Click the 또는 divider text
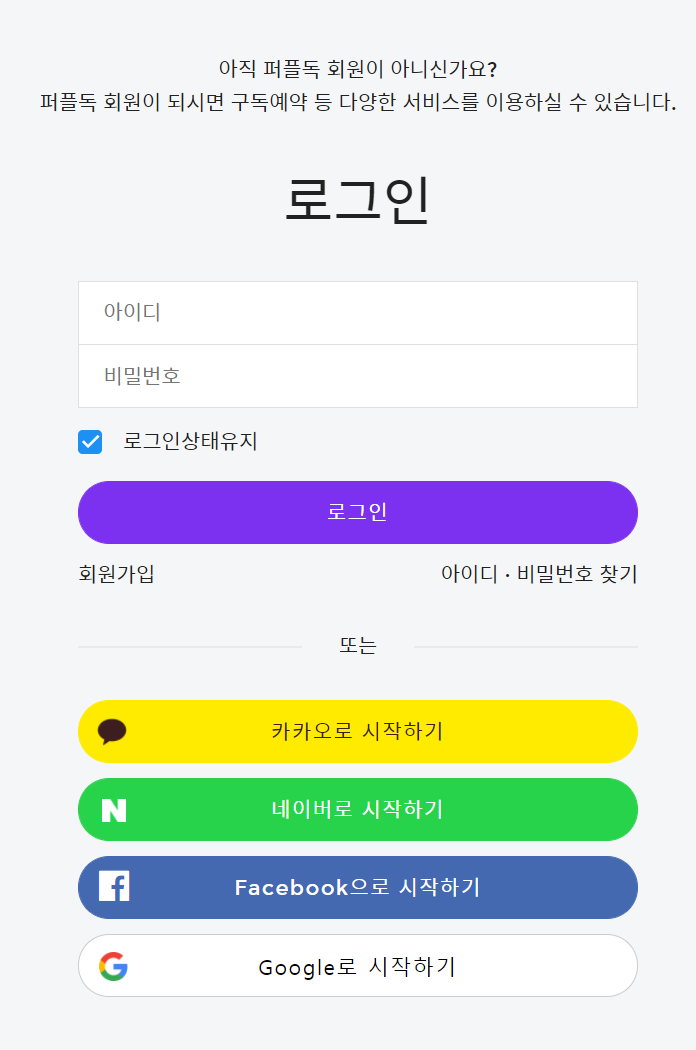The height and width of the screenshot is (1050, 696). tap(357, 646)
